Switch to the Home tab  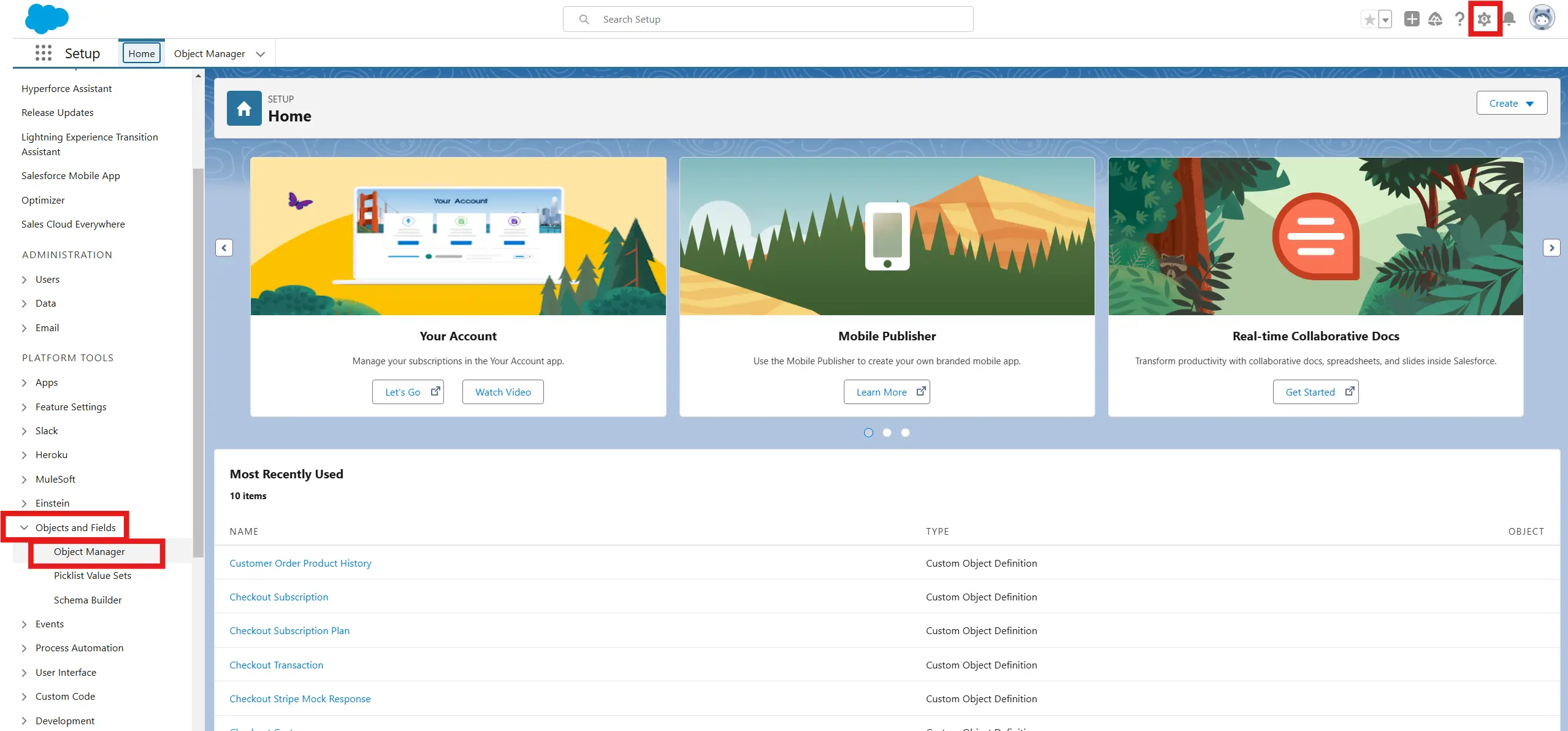click(x=142, y=53)
